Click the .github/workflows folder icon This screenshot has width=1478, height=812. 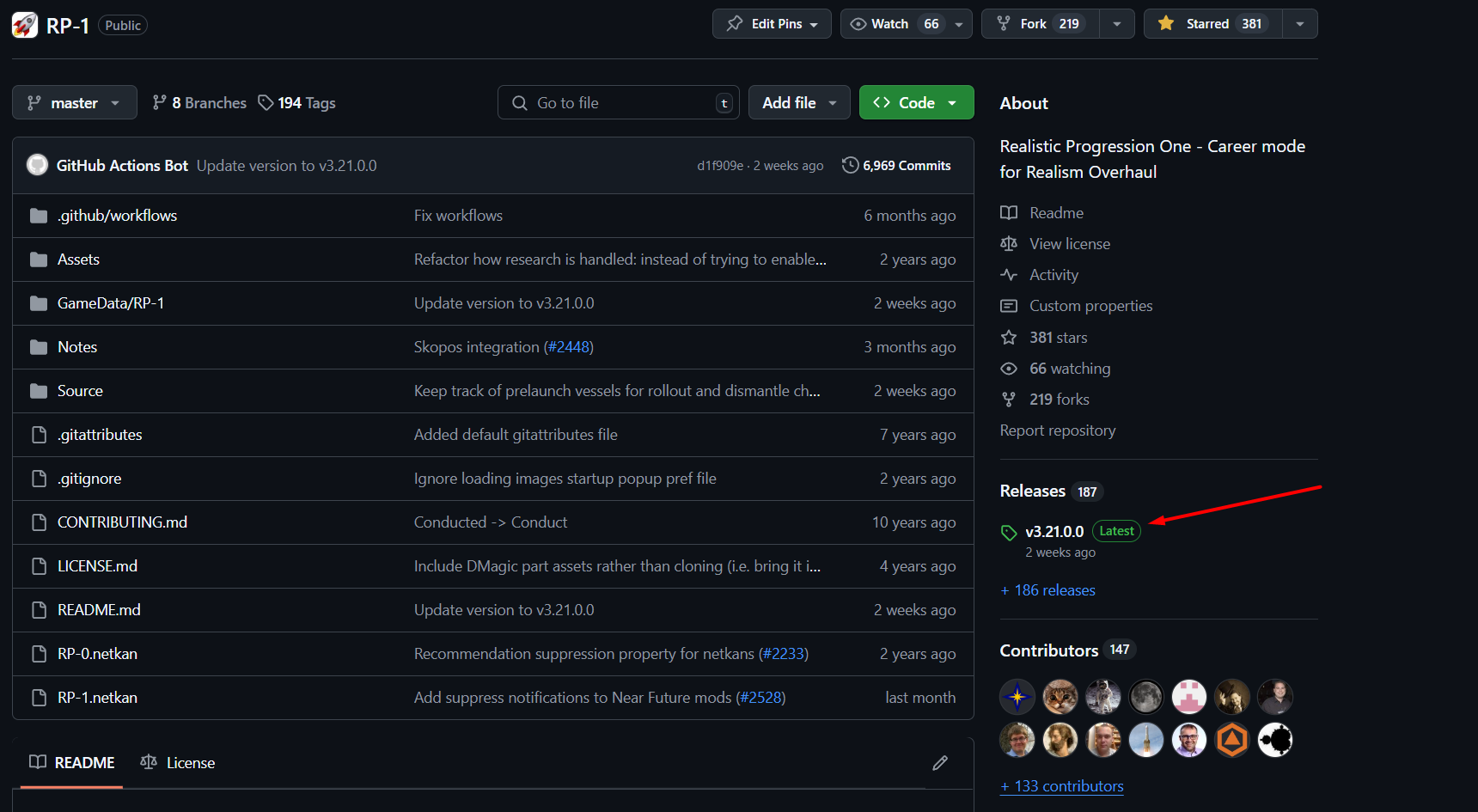(38, 216)
